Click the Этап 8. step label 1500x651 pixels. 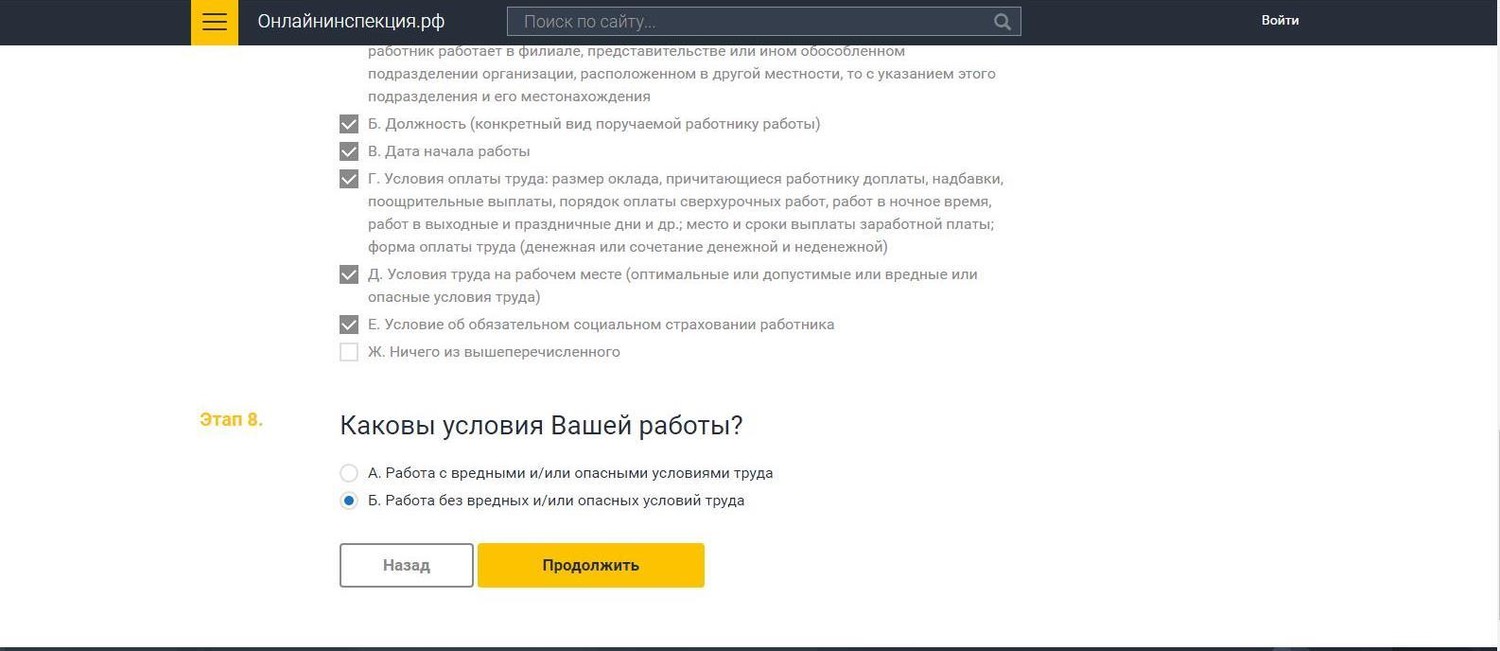231,420
